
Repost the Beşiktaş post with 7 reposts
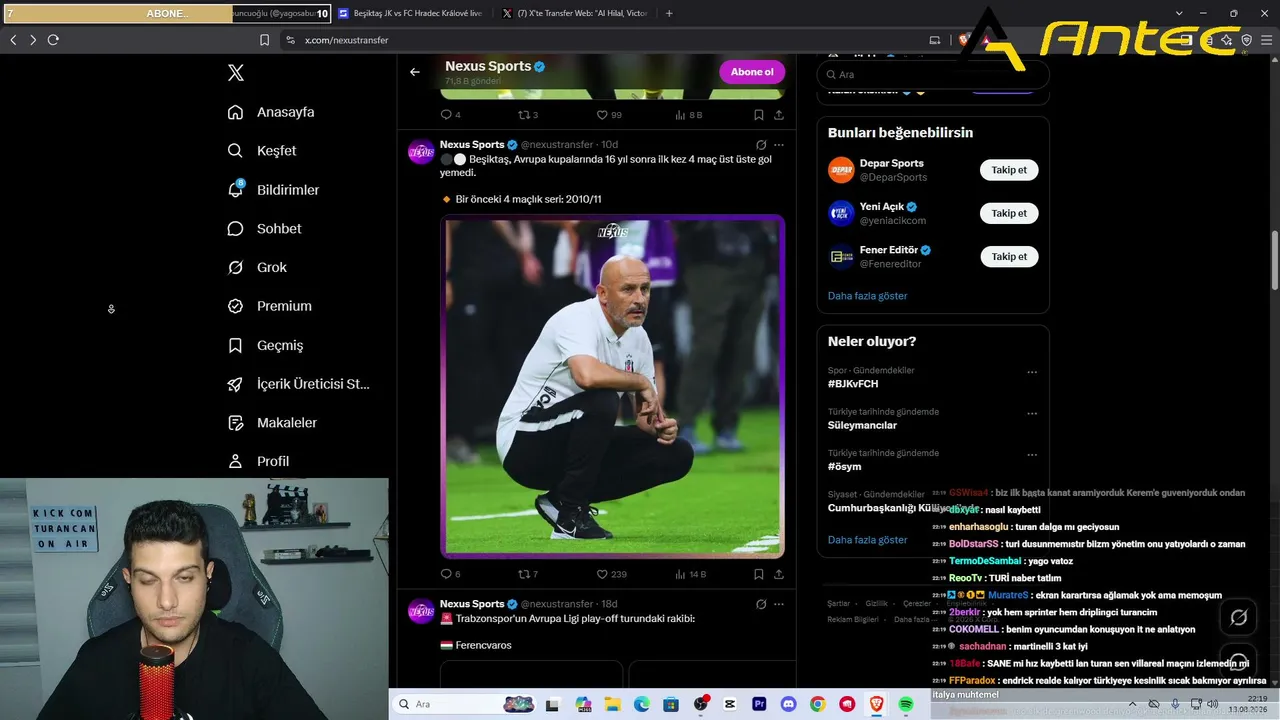(527, 574)
